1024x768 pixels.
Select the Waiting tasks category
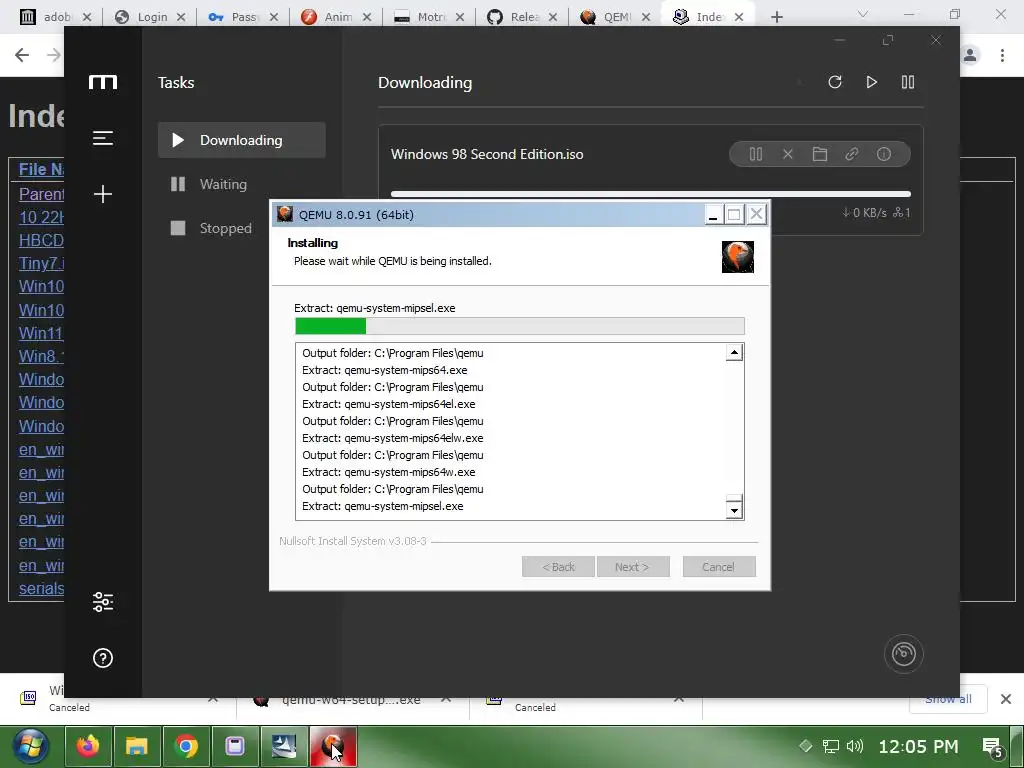[242, 184]
